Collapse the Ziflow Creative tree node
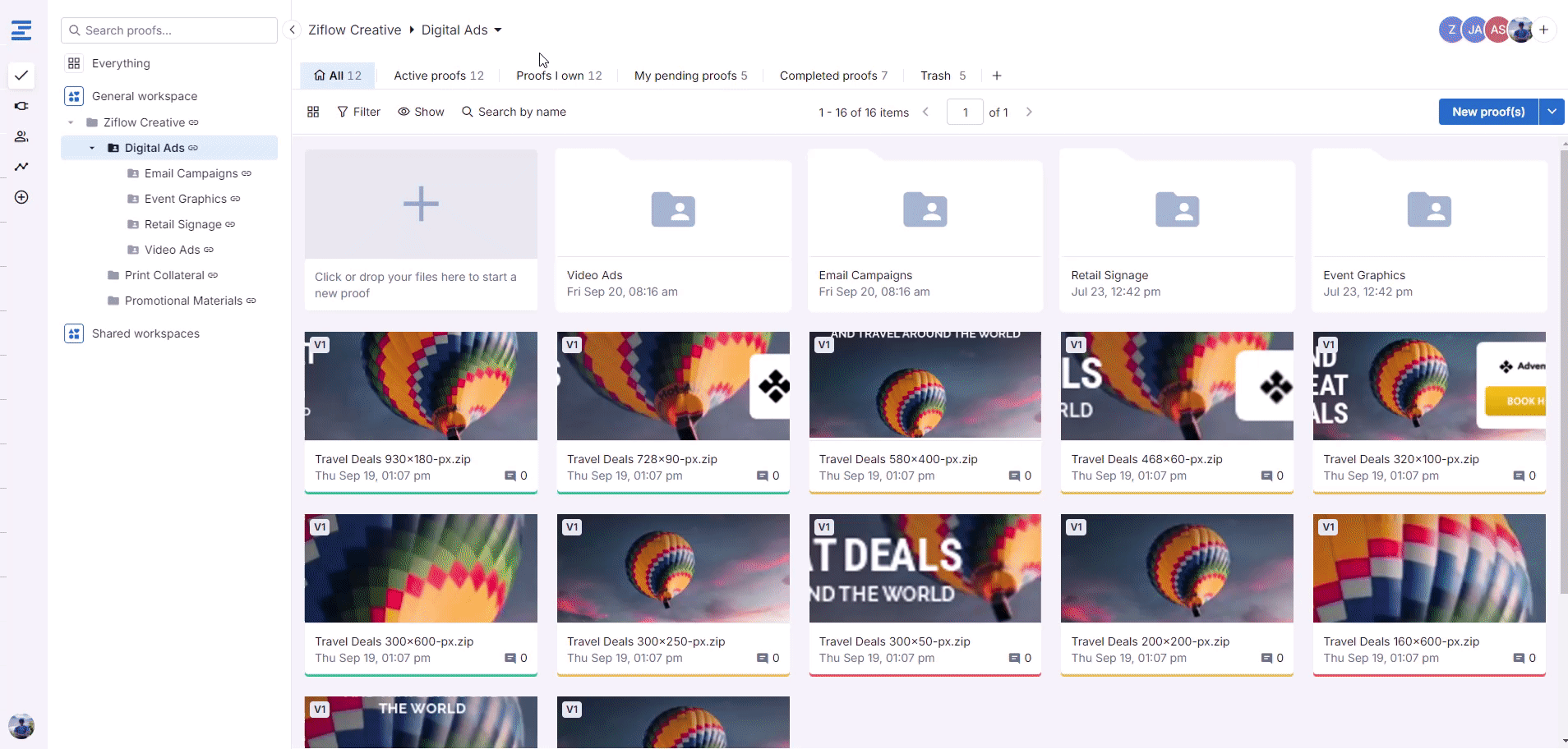Screen dimensions: 1568x749 [71, 122]
